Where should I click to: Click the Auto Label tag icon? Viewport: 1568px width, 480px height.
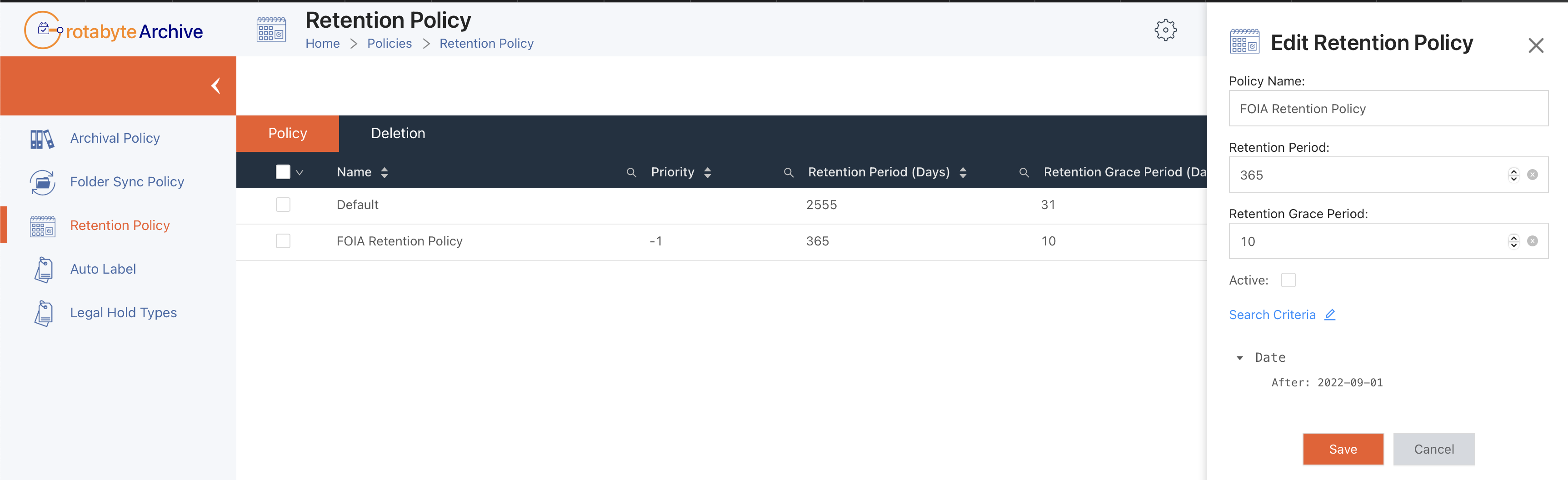click(43, 269)
